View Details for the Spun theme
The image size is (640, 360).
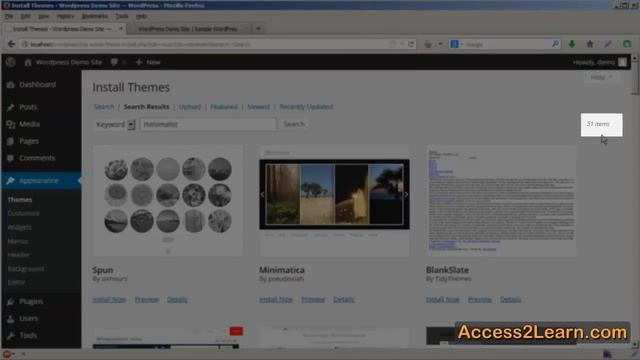coord(177,300)
